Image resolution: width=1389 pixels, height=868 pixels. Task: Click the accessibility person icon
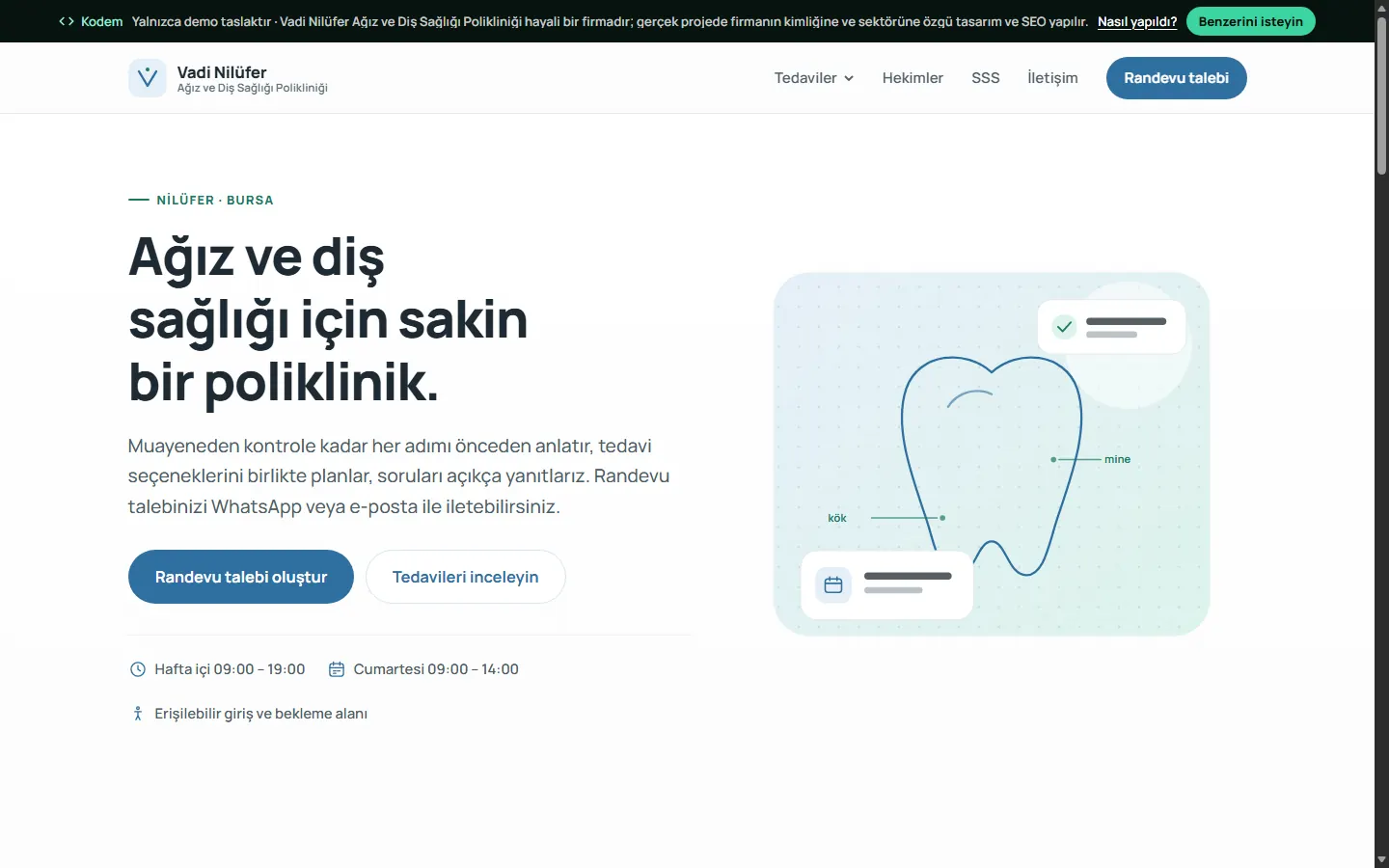click(138, 714)
